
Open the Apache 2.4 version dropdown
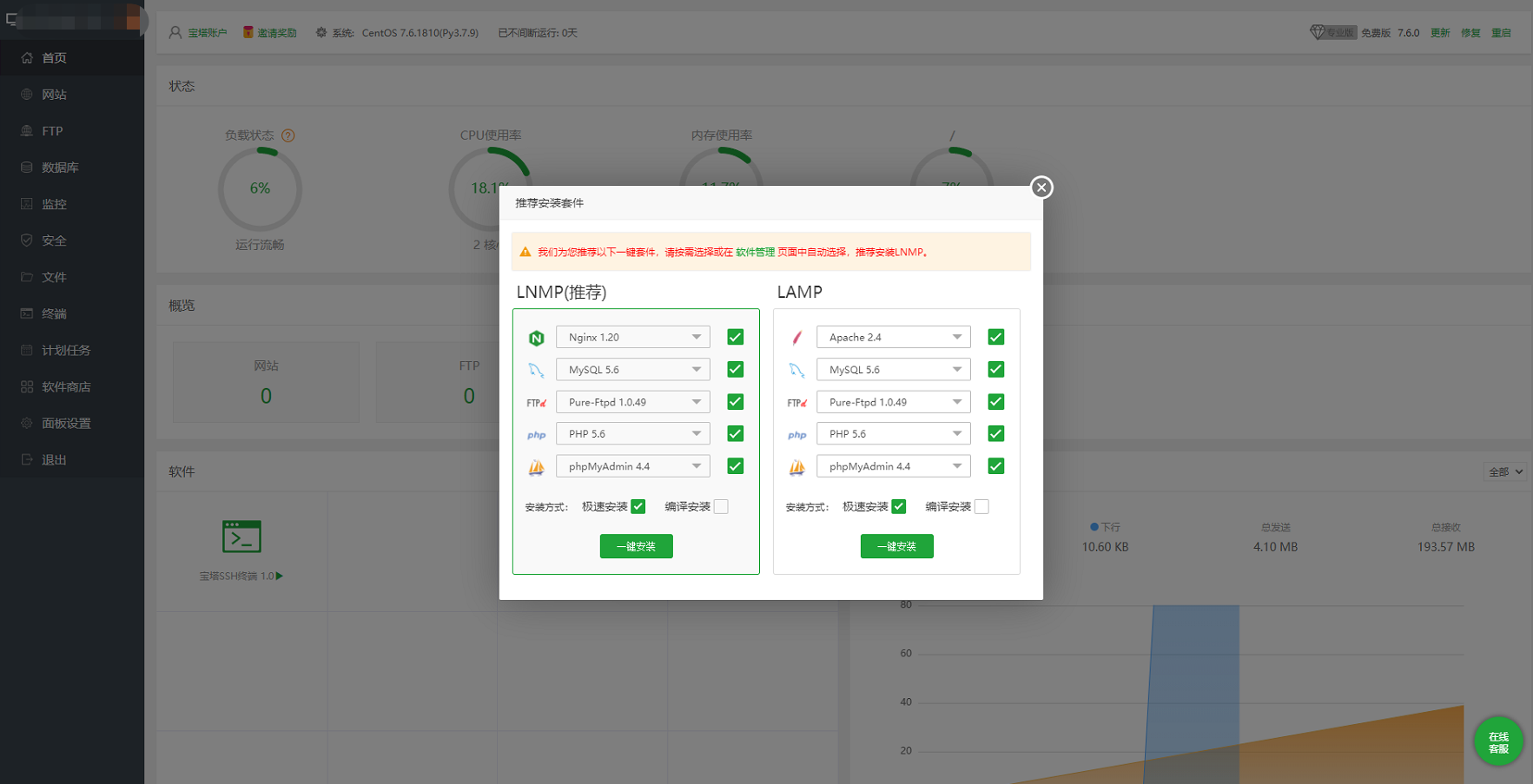pos(894,337)
